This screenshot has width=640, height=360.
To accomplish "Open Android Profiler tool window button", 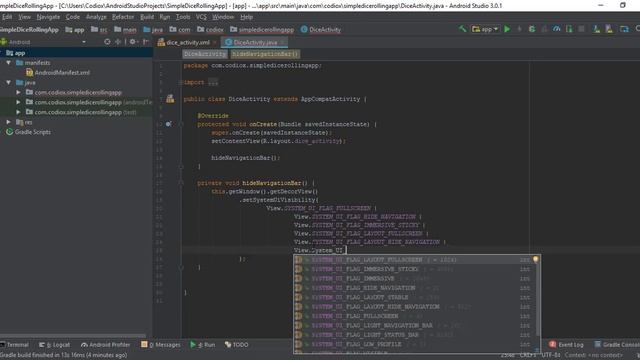I will [105, 345].
